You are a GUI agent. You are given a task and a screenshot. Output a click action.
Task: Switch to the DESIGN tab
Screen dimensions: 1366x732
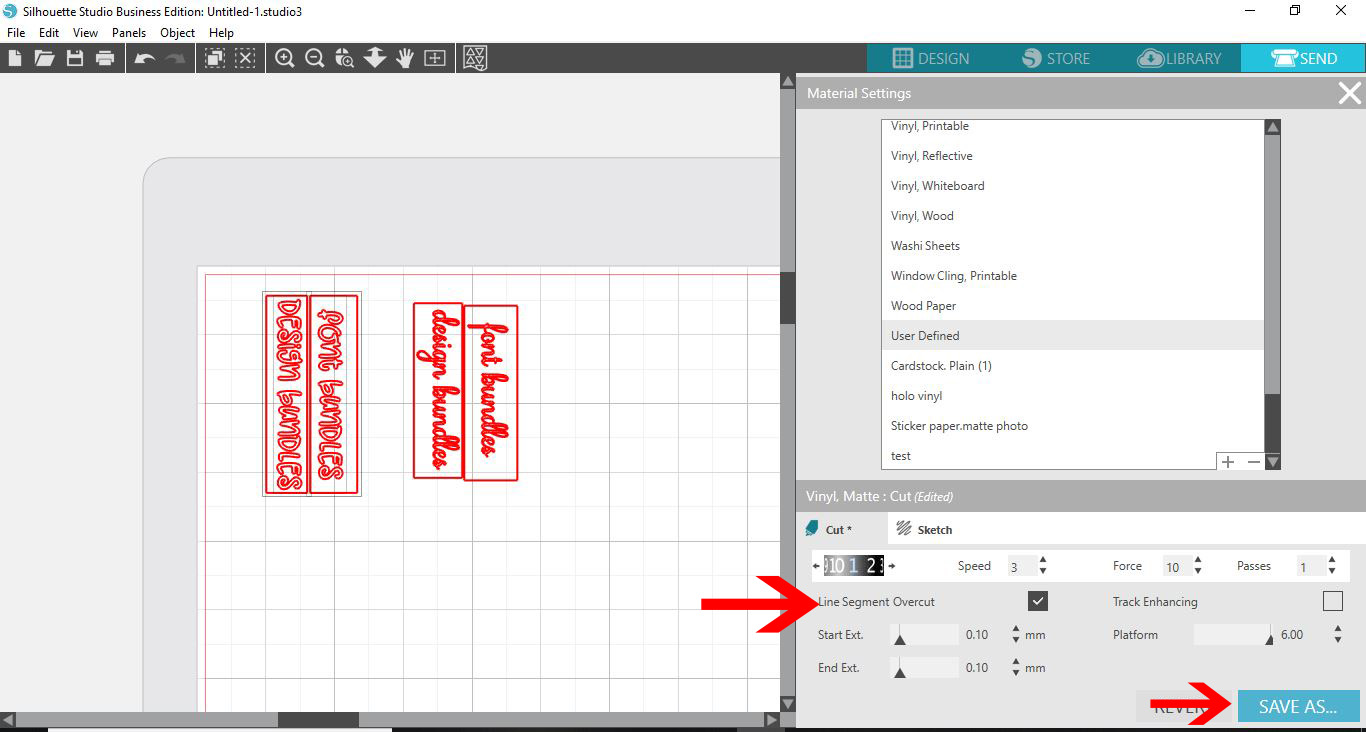[x=930, y=58]
